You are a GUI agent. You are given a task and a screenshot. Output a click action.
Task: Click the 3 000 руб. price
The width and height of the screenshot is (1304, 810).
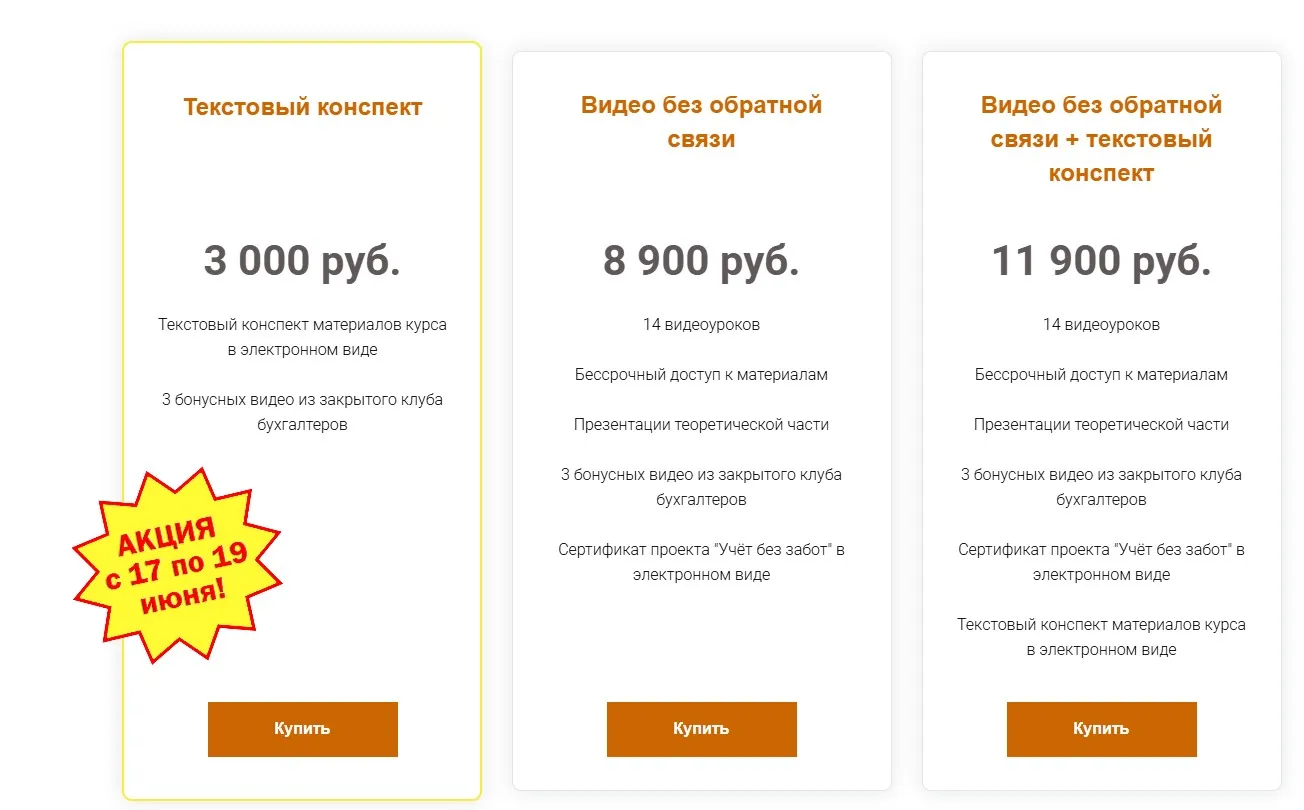coord(302,261)
